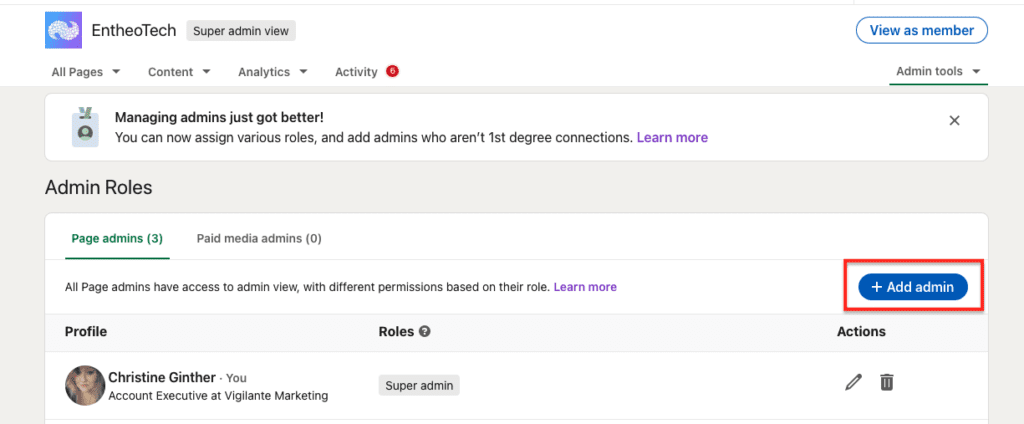Image resolution: width=1024 pixels, height=424 pixels.
Task: Open the Roles help question mark icon
Action: point(424,332)
